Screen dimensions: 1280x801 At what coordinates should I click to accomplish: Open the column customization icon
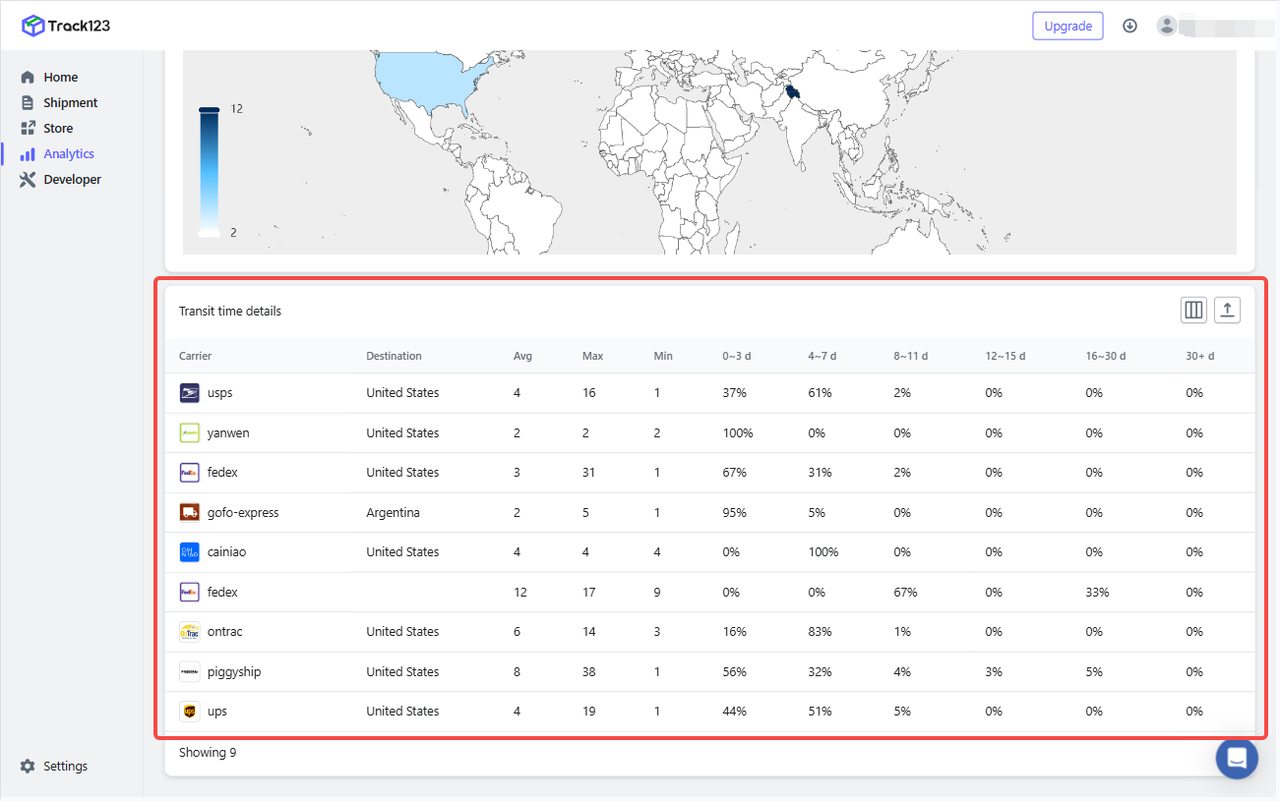click(x=1194, y=310)
